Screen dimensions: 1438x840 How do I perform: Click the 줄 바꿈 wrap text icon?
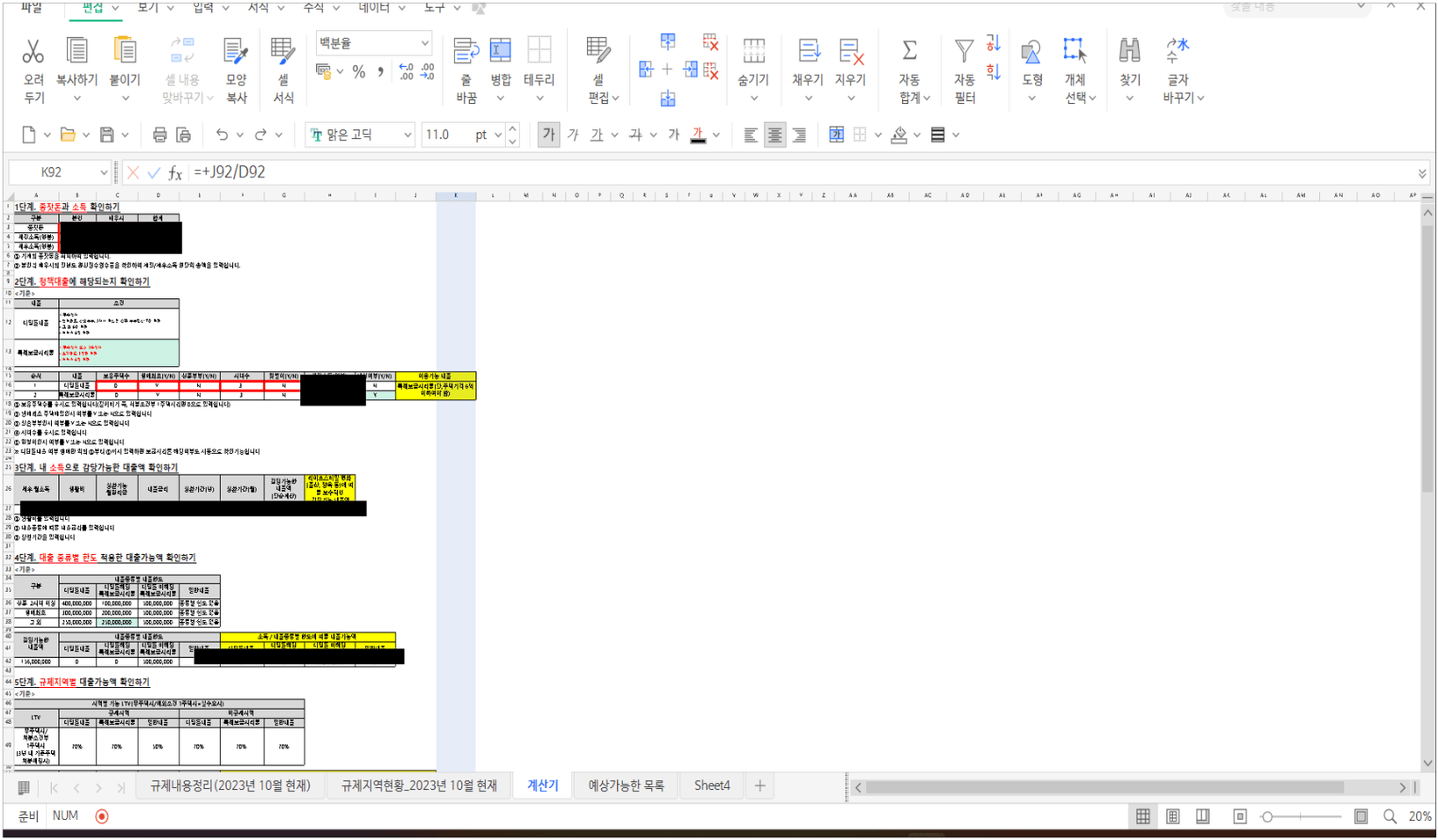pos(466,51)
